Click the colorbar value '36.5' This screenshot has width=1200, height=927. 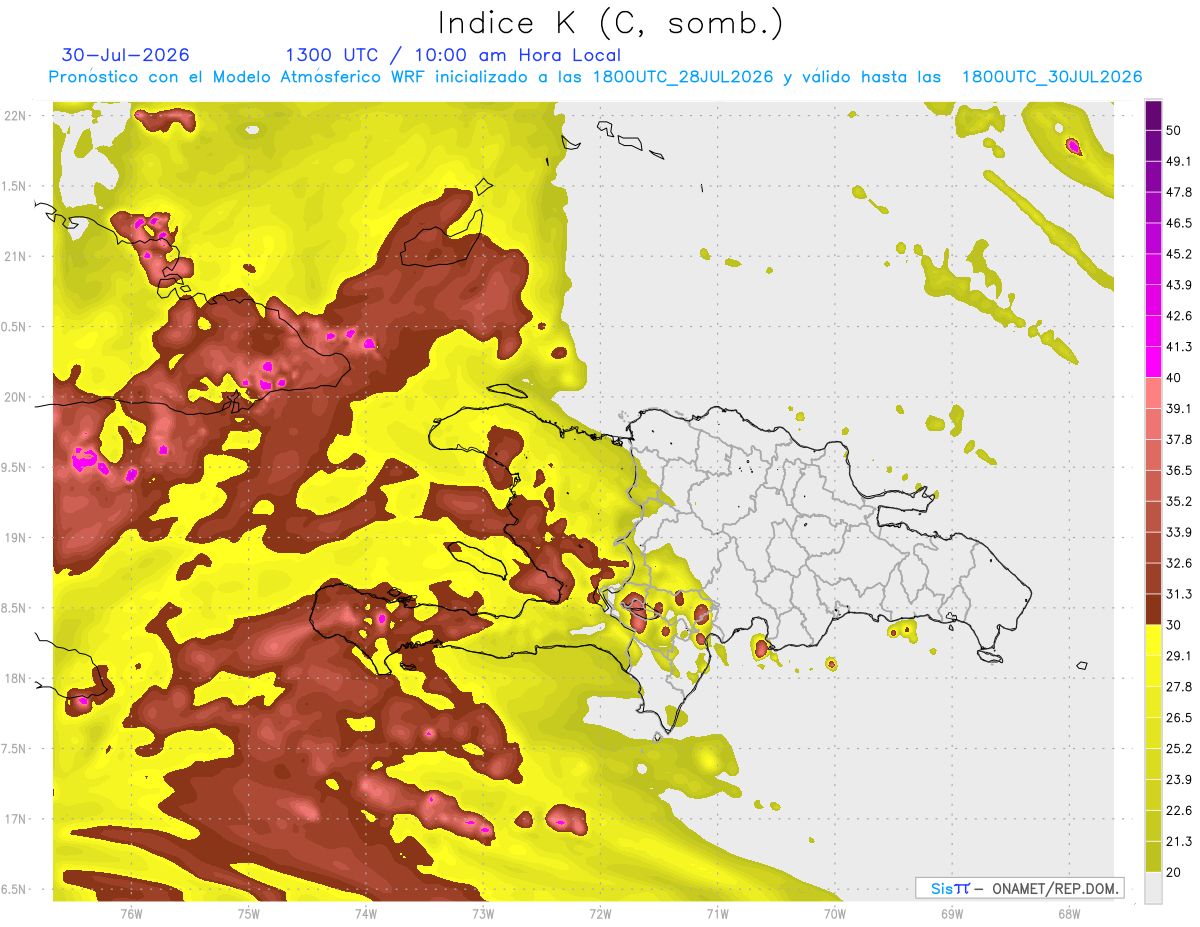(x=1178, y=470)
